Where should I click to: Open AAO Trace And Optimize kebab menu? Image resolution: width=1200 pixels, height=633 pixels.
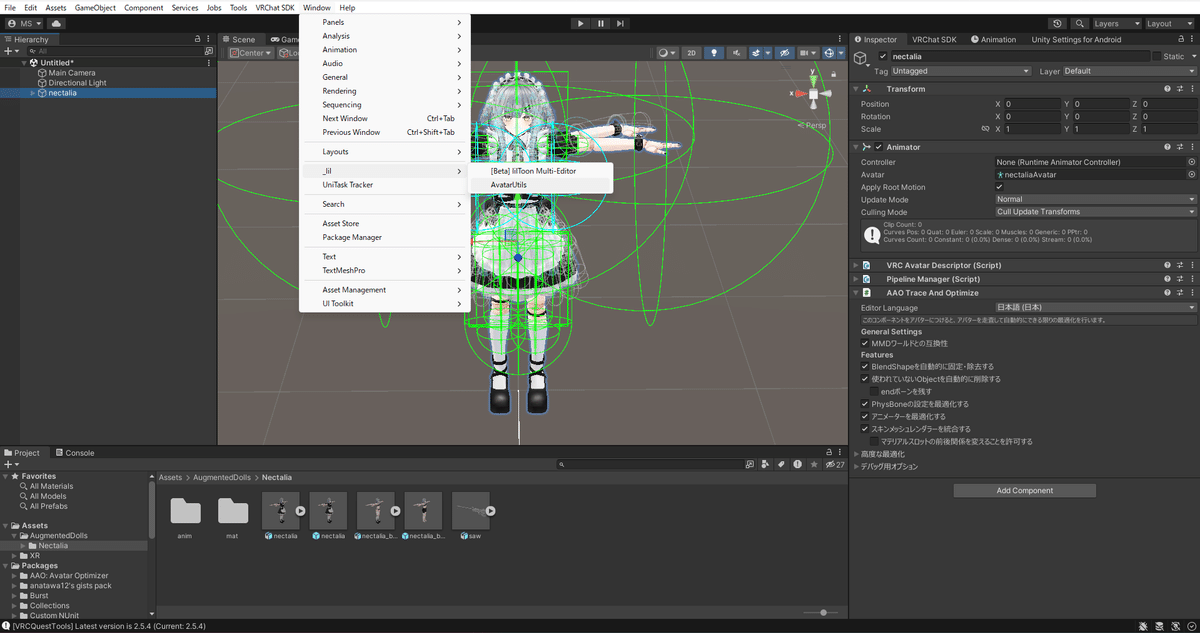[x=1191, y=293]
